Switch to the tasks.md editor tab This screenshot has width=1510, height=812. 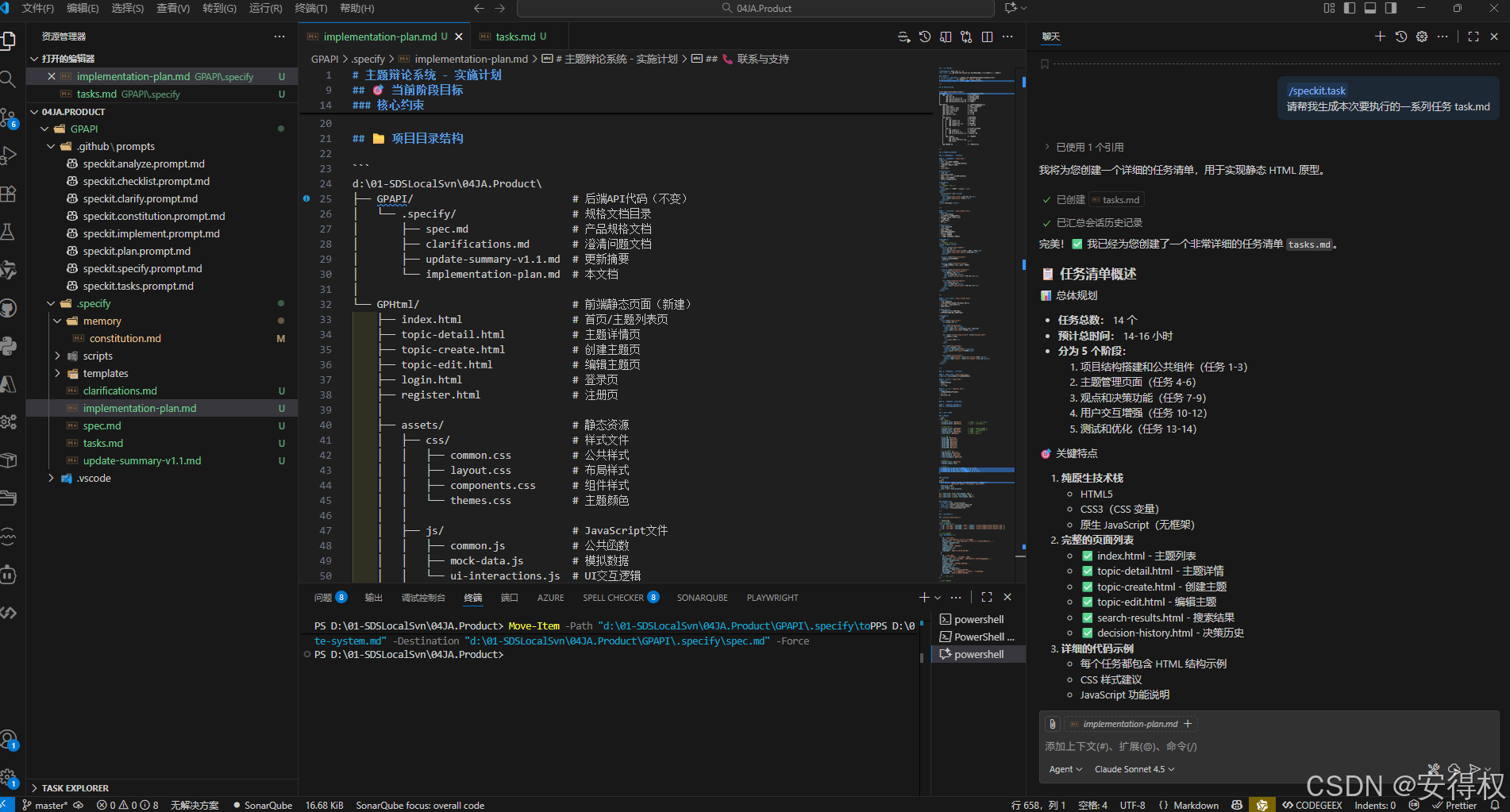point(515,37)
